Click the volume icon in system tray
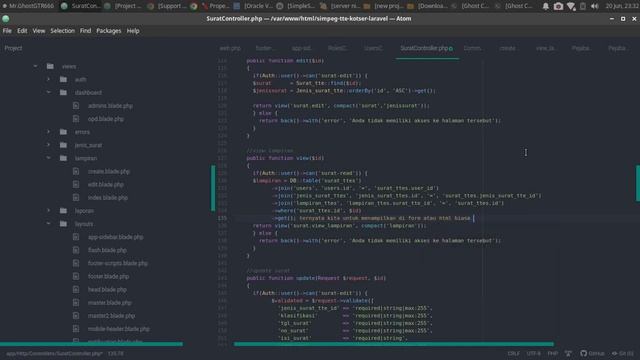The width and height of the screenshot is (640, 360). 595,6
